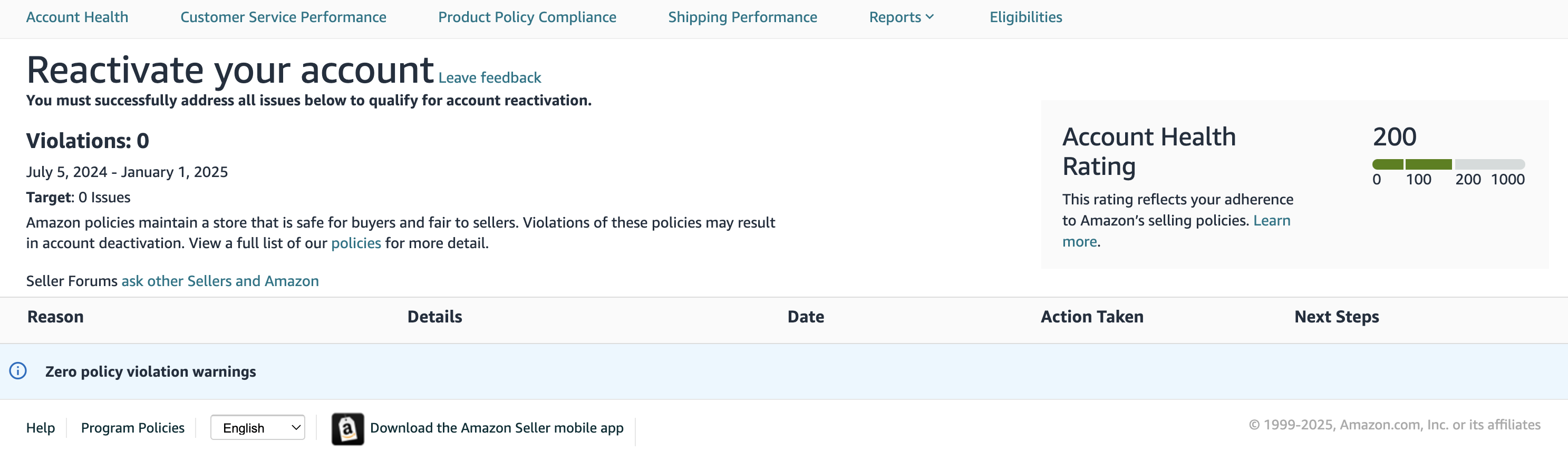The width and height of the screenshot is (1568, 451).
Task: Open the Eligibilities tab
Action: pyautogui.click(x=1025, y=17)
